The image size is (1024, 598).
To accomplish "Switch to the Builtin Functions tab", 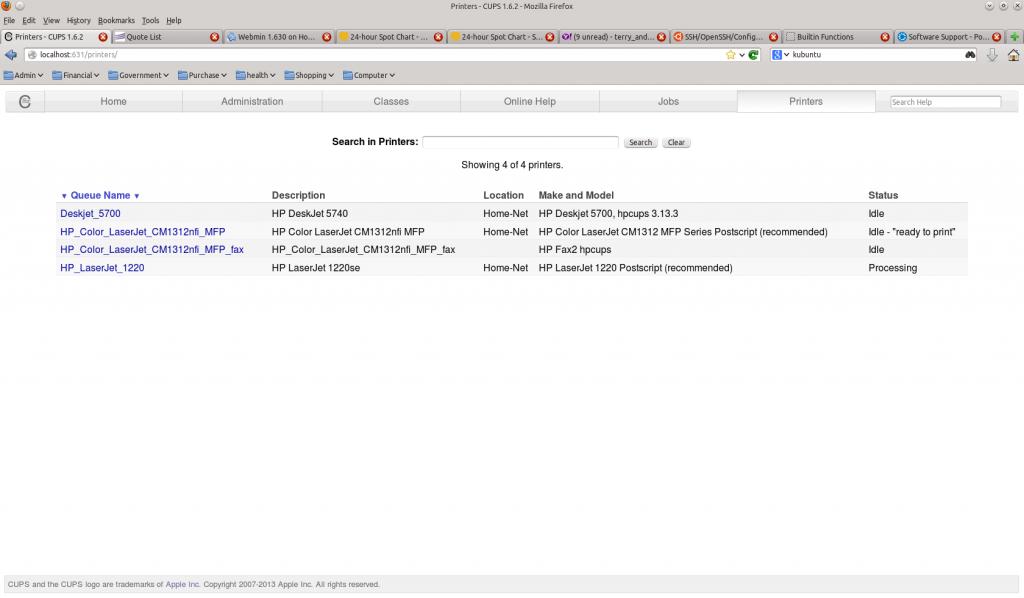I will [x=837, y=37].
